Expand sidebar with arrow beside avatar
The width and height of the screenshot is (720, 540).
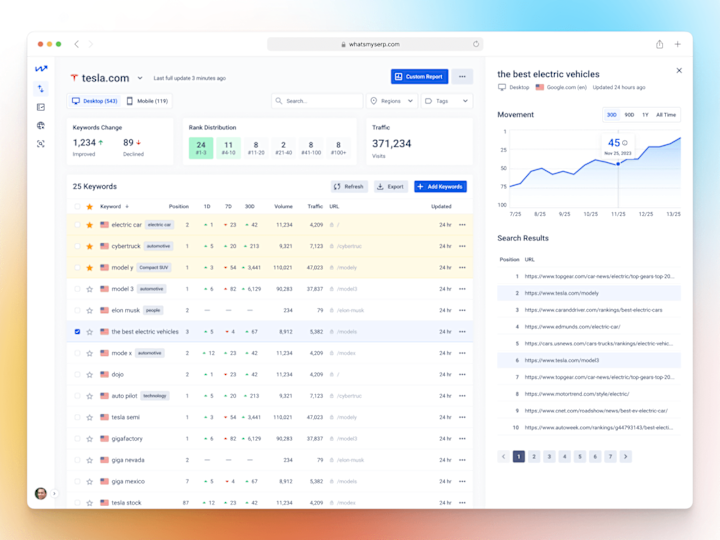55,494
